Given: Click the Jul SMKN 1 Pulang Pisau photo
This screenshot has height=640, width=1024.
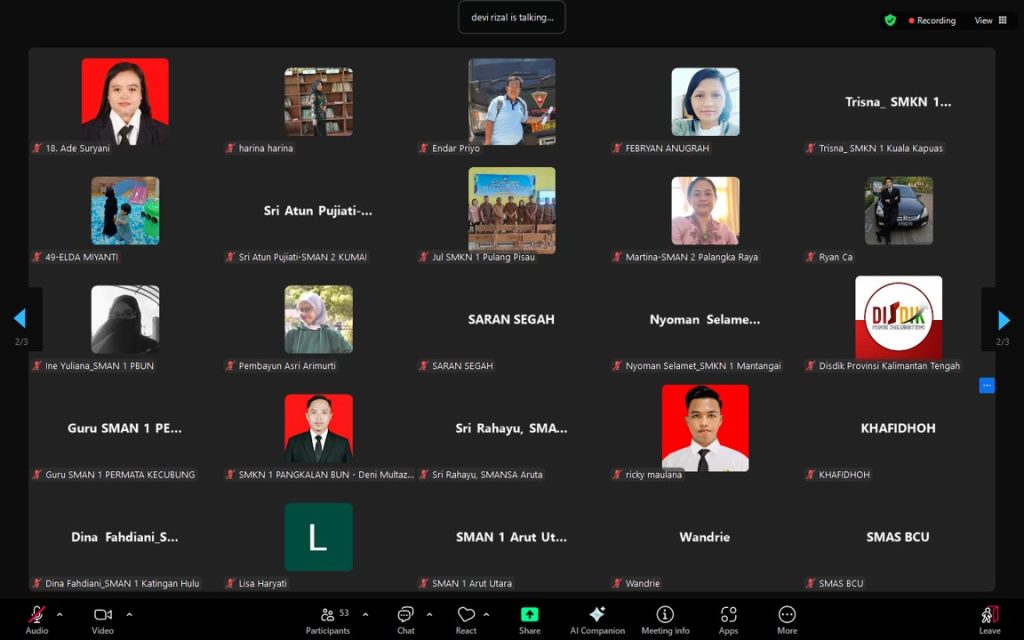Looking at the screenshot, I should tap(512, 210).
